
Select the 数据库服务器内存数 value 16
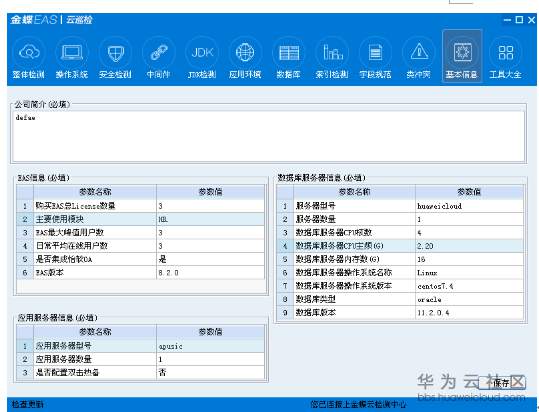469,259
